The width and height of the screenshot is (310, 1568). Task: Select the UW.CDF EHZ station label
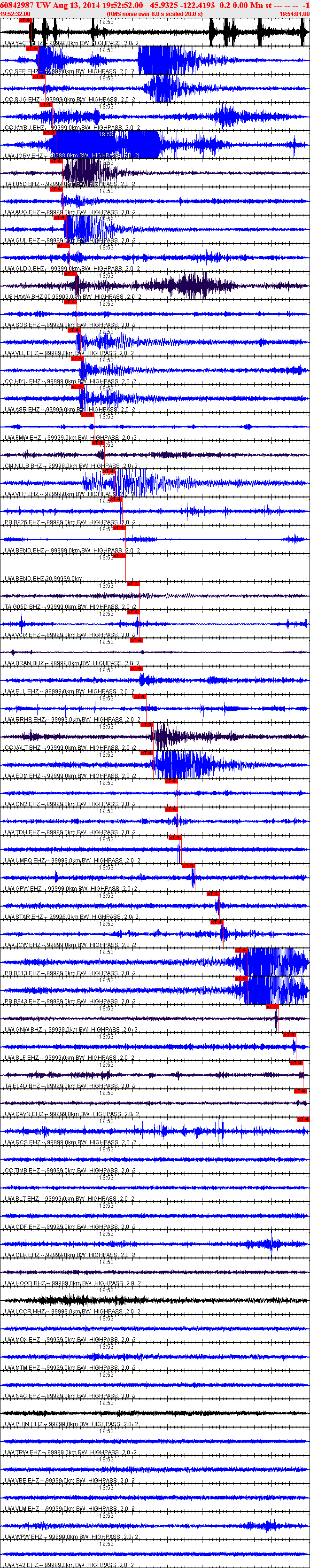click(x=70, y=1227)
